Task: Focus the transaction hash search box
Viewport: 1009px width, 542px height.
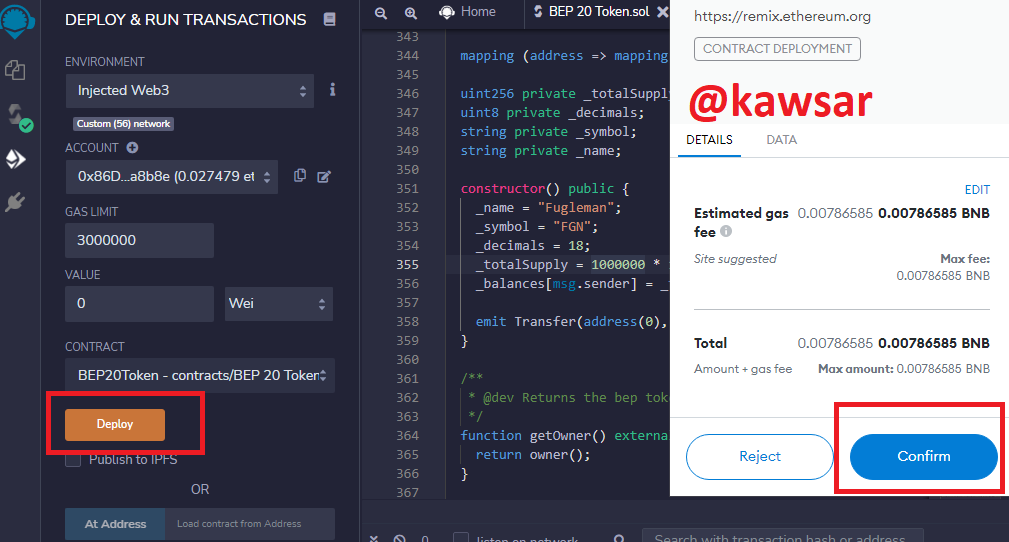Action: (782, 537)
